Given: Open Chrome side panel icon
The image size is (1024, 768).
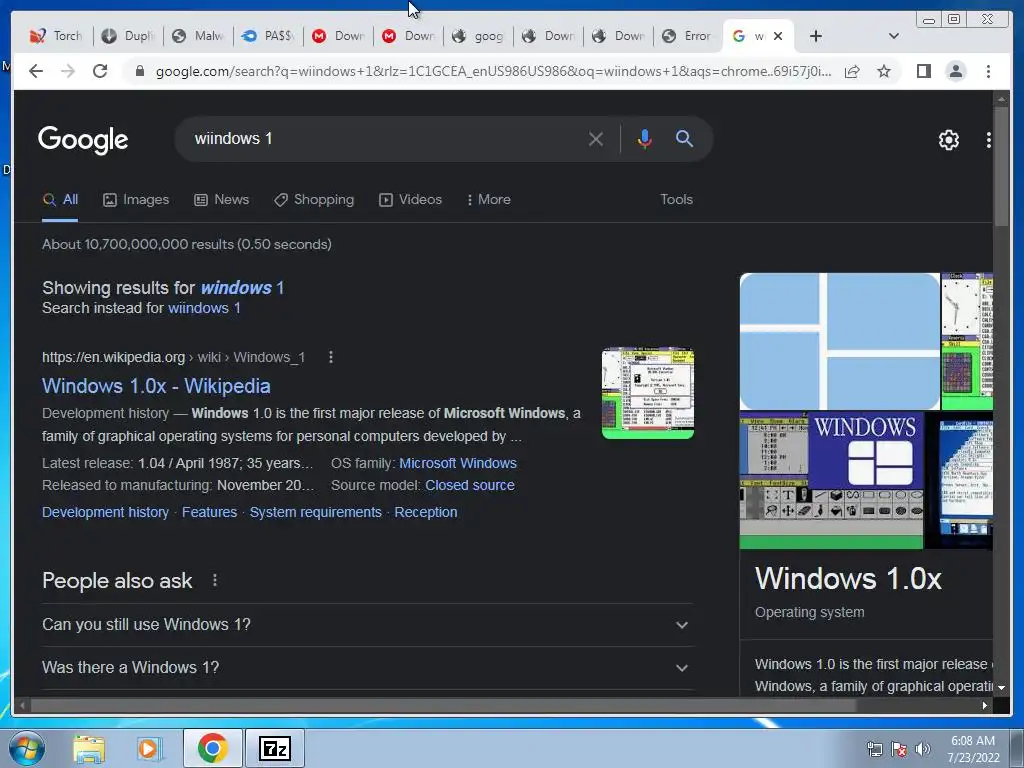Looking at the screenshot, I should click(x=923, y=71).
